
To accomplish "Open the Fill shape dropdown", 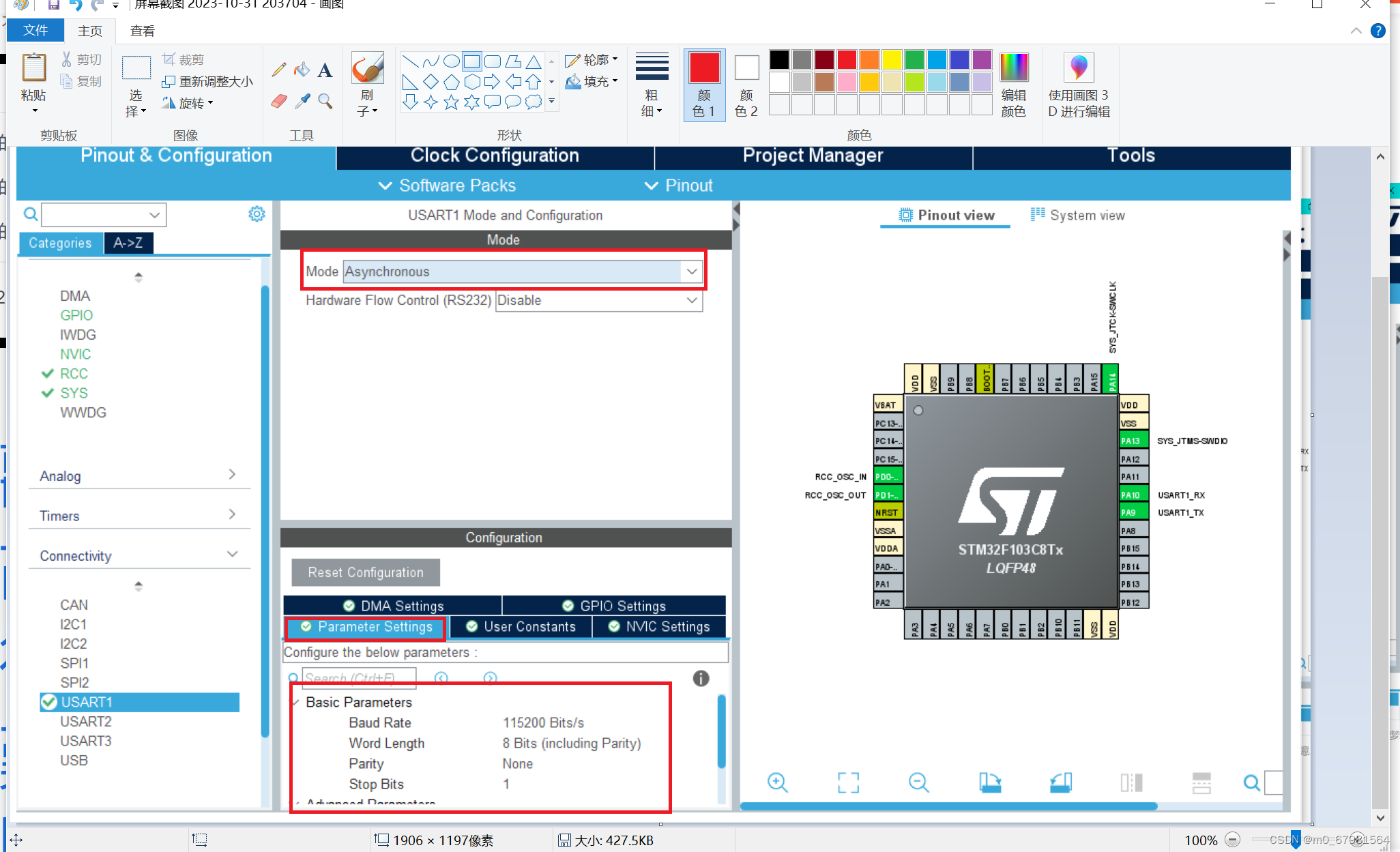I will (592, 82).
